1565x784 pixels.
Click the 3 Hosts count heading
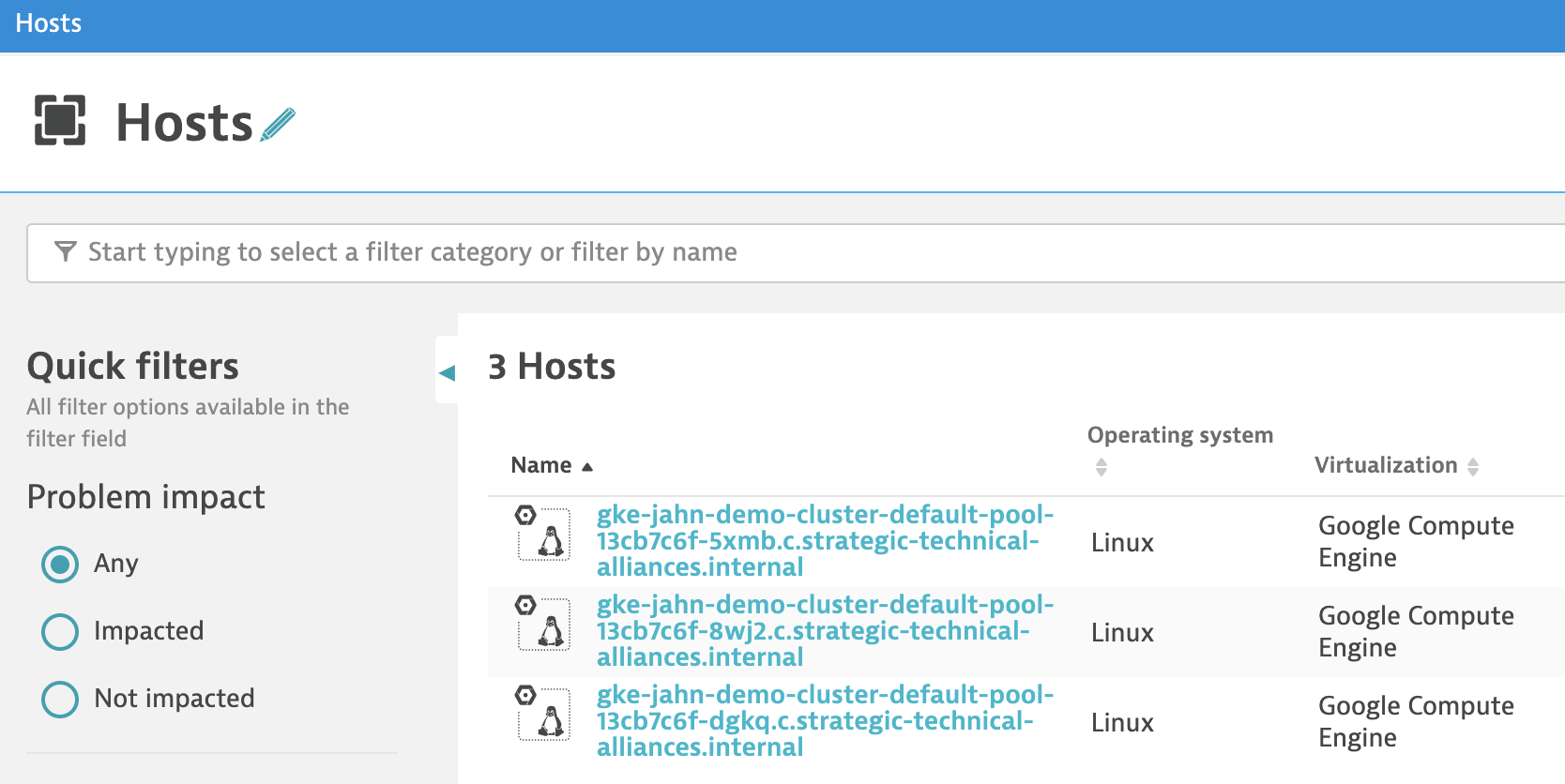tap(552, 367)
